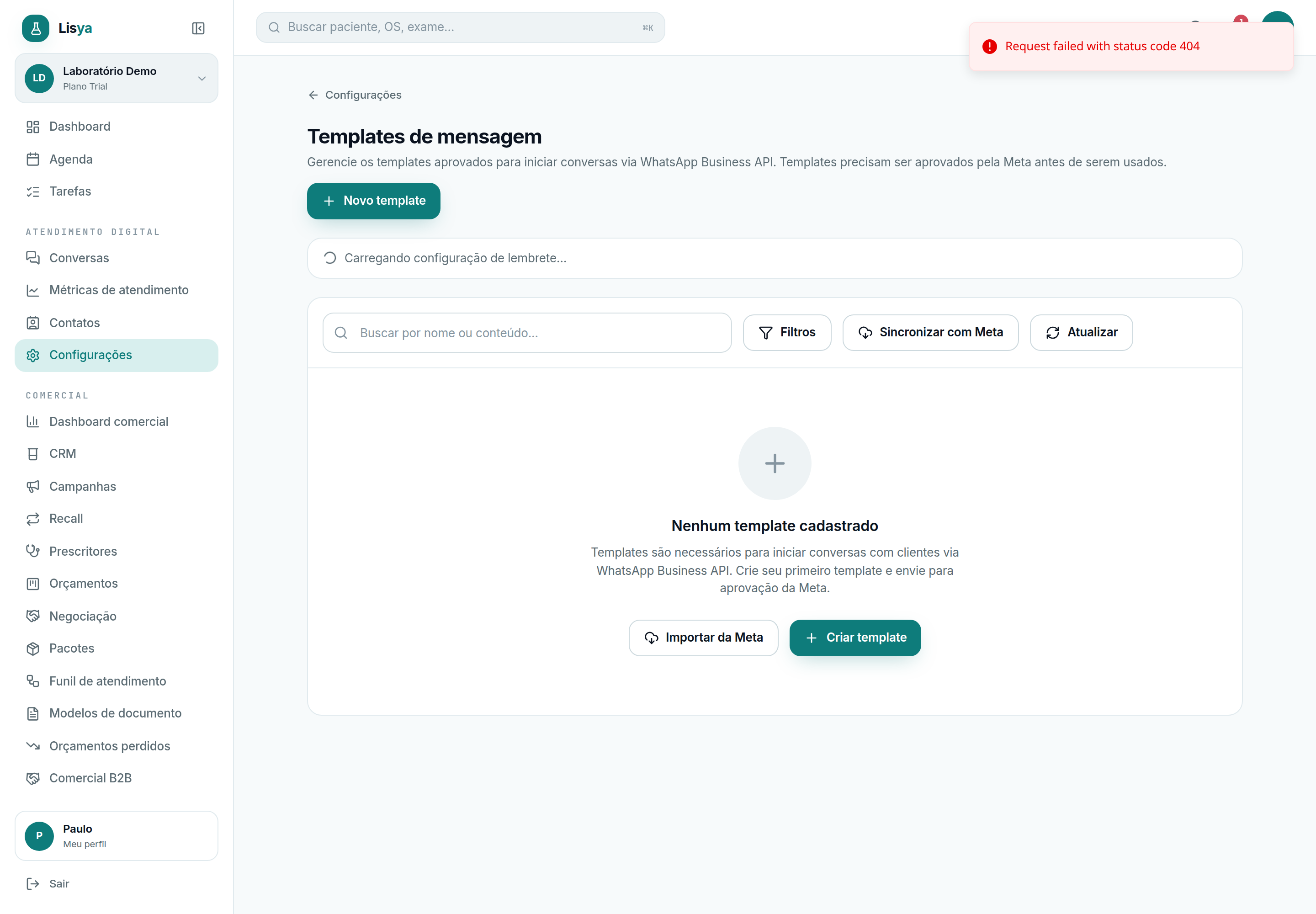Screen dimensions: 1316x914
Task: Click the Atualizar refresh button
Action: point(1081,333)
